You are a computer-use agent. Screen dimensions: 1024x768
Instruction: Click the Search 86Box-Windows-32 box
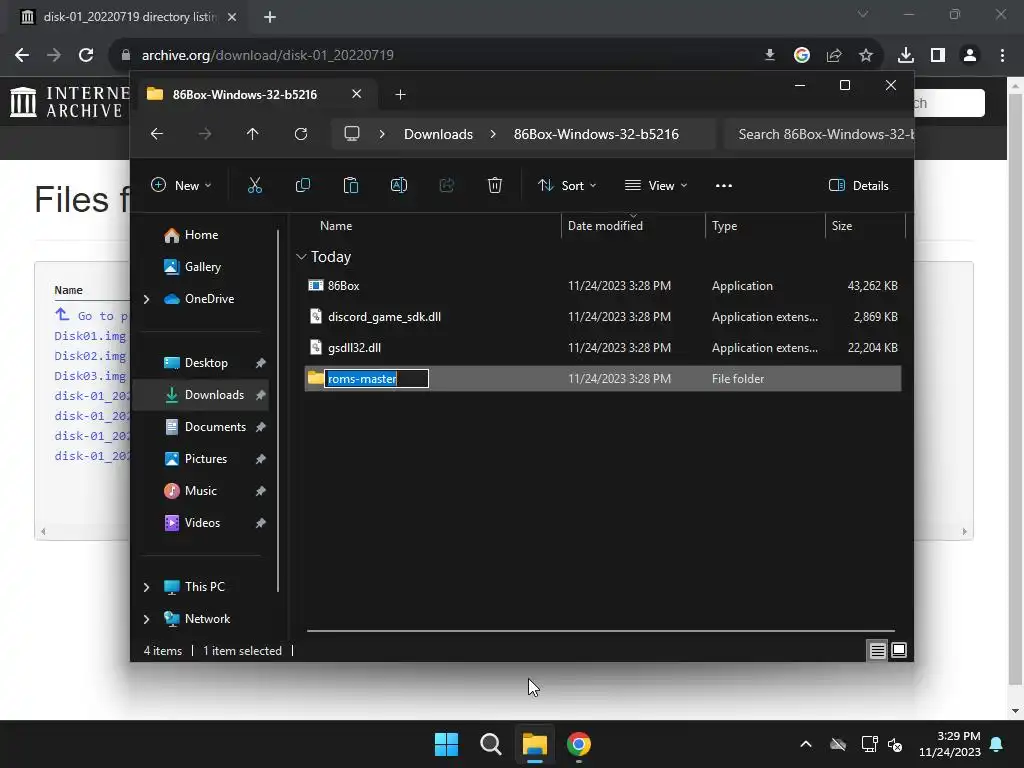point(819,134)
